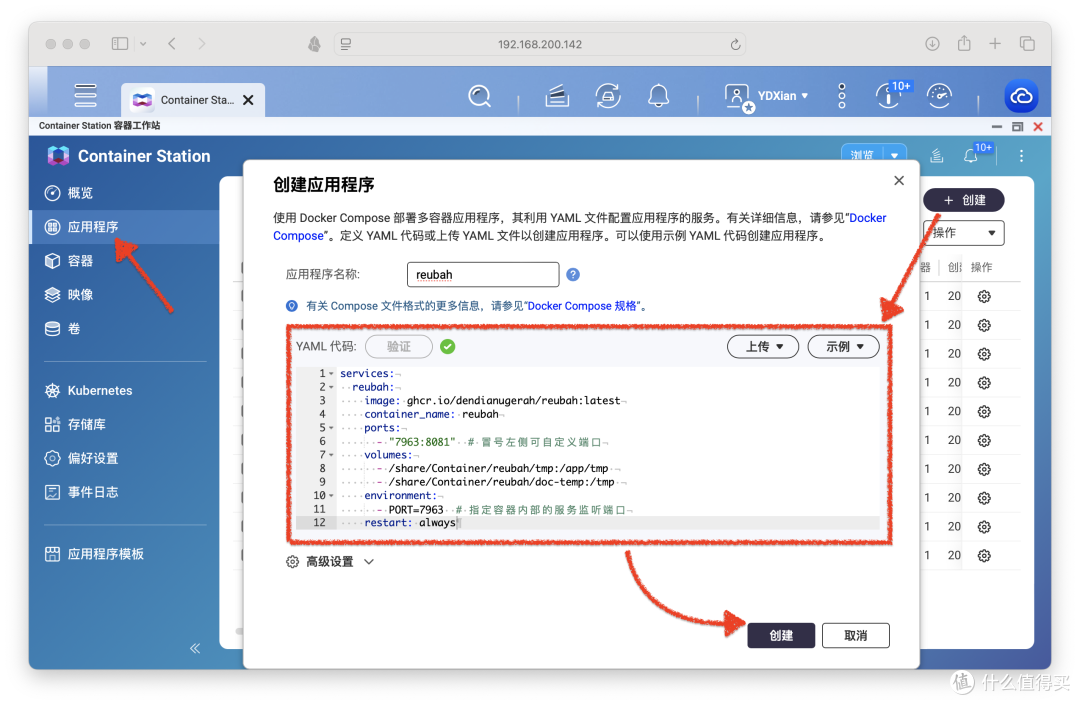This screenshot has width=1080, height=705.
Task: Open 应用程序模板 in the sidebar
Action: (x=124, y=554)
